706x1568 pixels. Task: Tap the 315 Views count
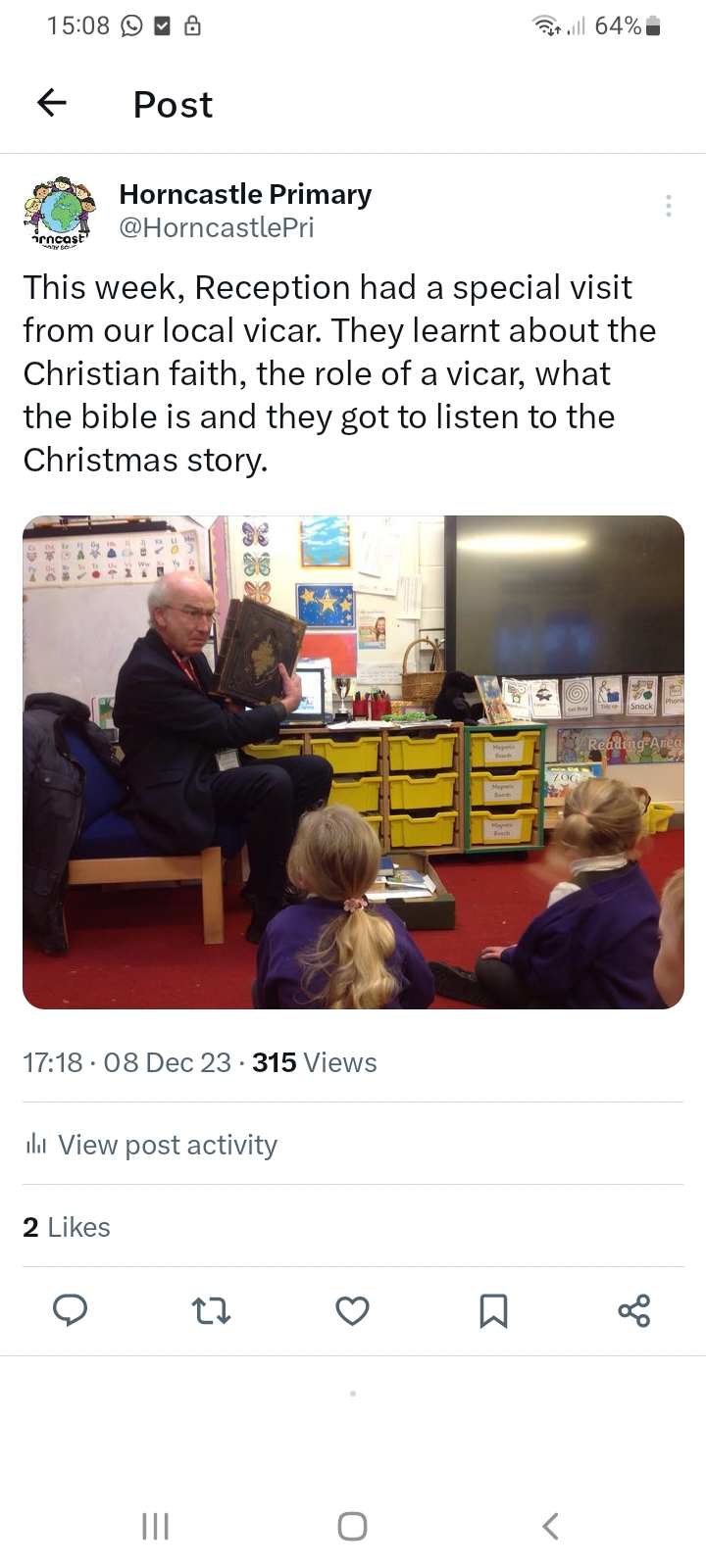pyautogui.click(x=315, y=1062)
